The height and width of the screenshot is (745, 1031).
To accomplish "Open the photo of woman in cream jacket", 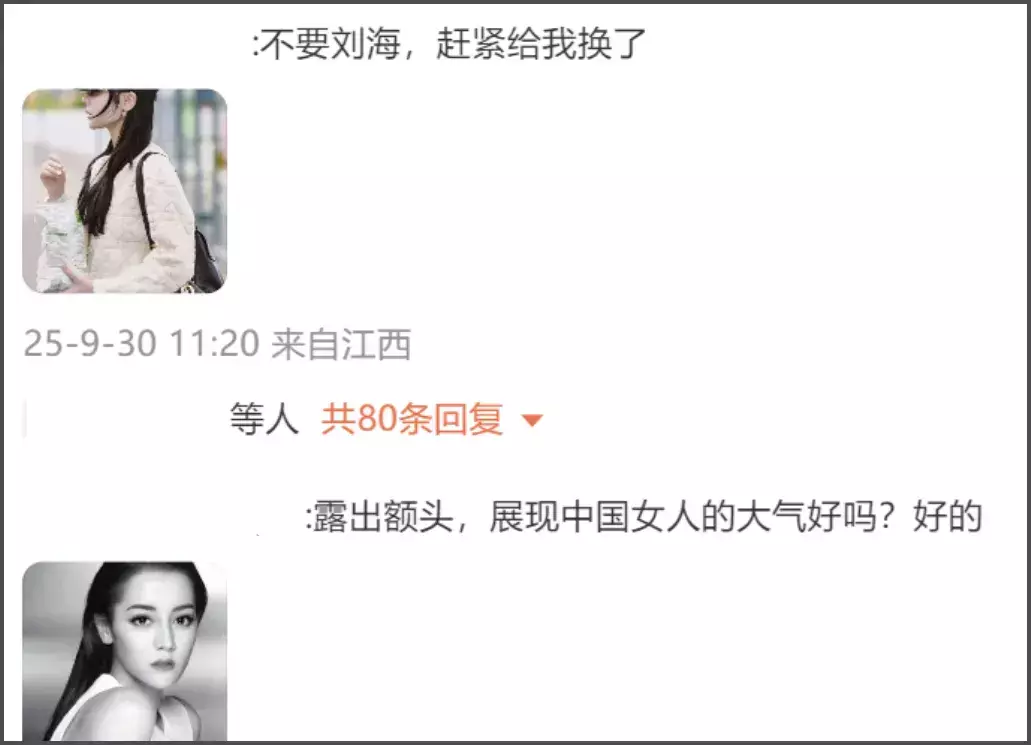I will point(124,191).
